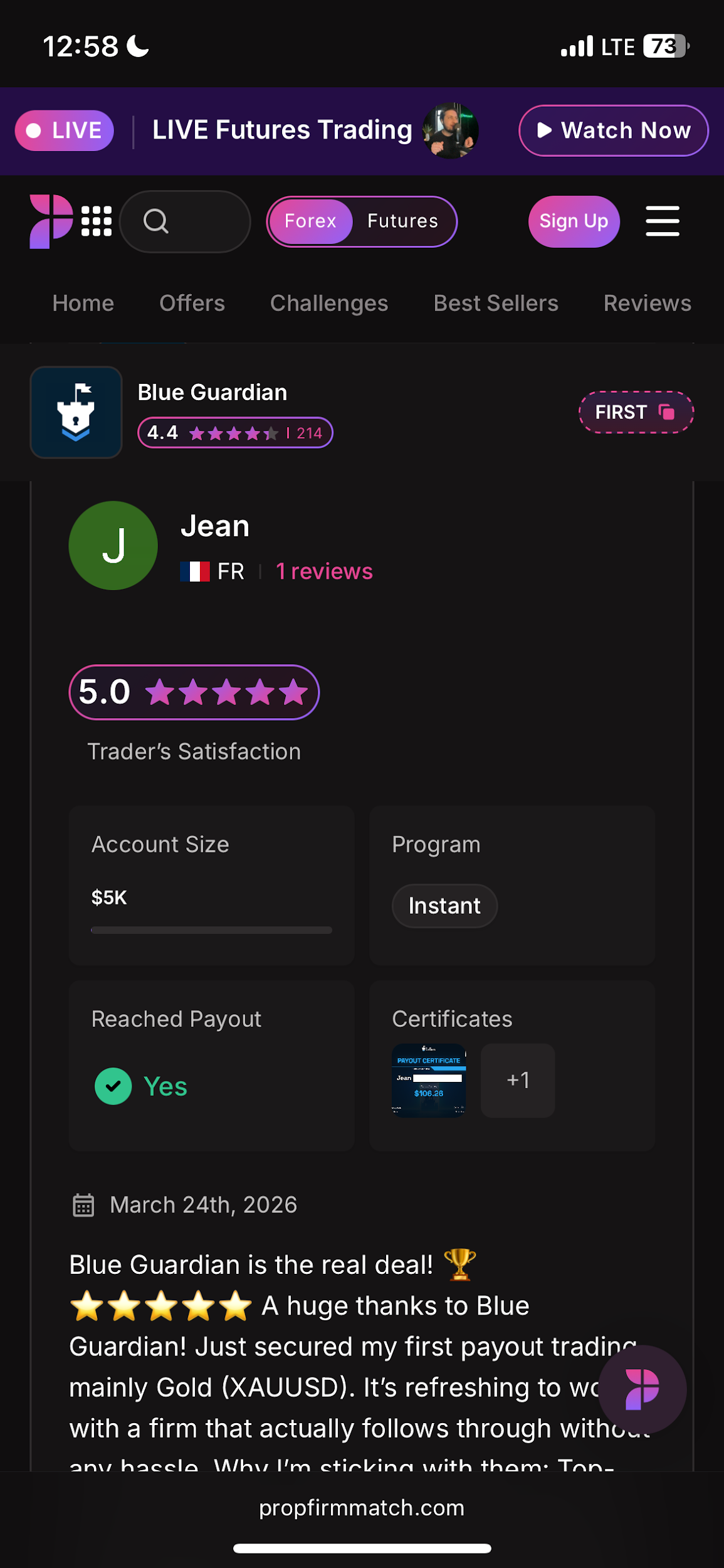Image resolution: width=724 pixels, height=1568 pixels.
Task: Open the apps grid icon
Action: click(x=97, y=221)
